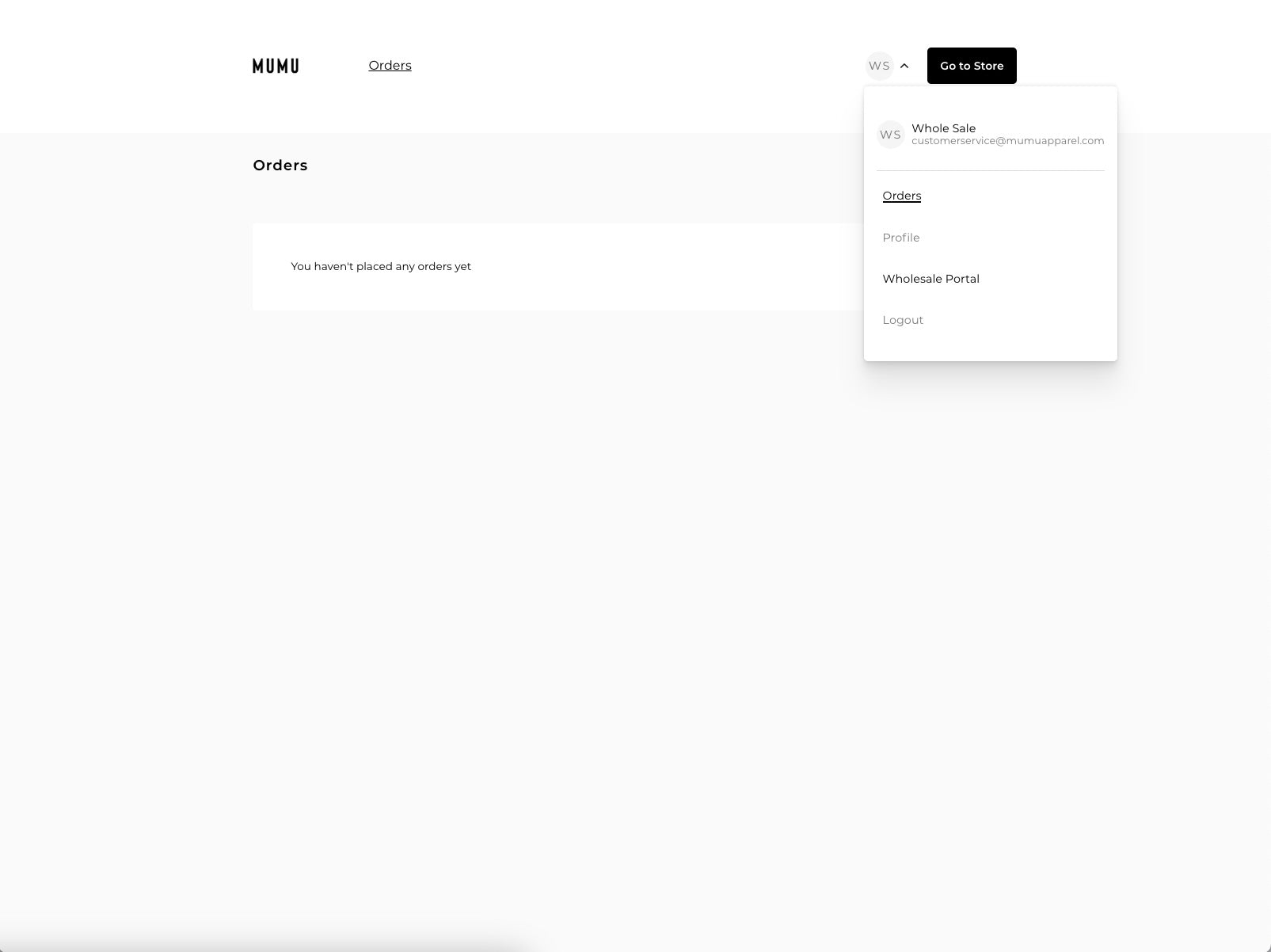
Task: Open the Wholesale Portal menu entry
Action: (x=930, y=279)
